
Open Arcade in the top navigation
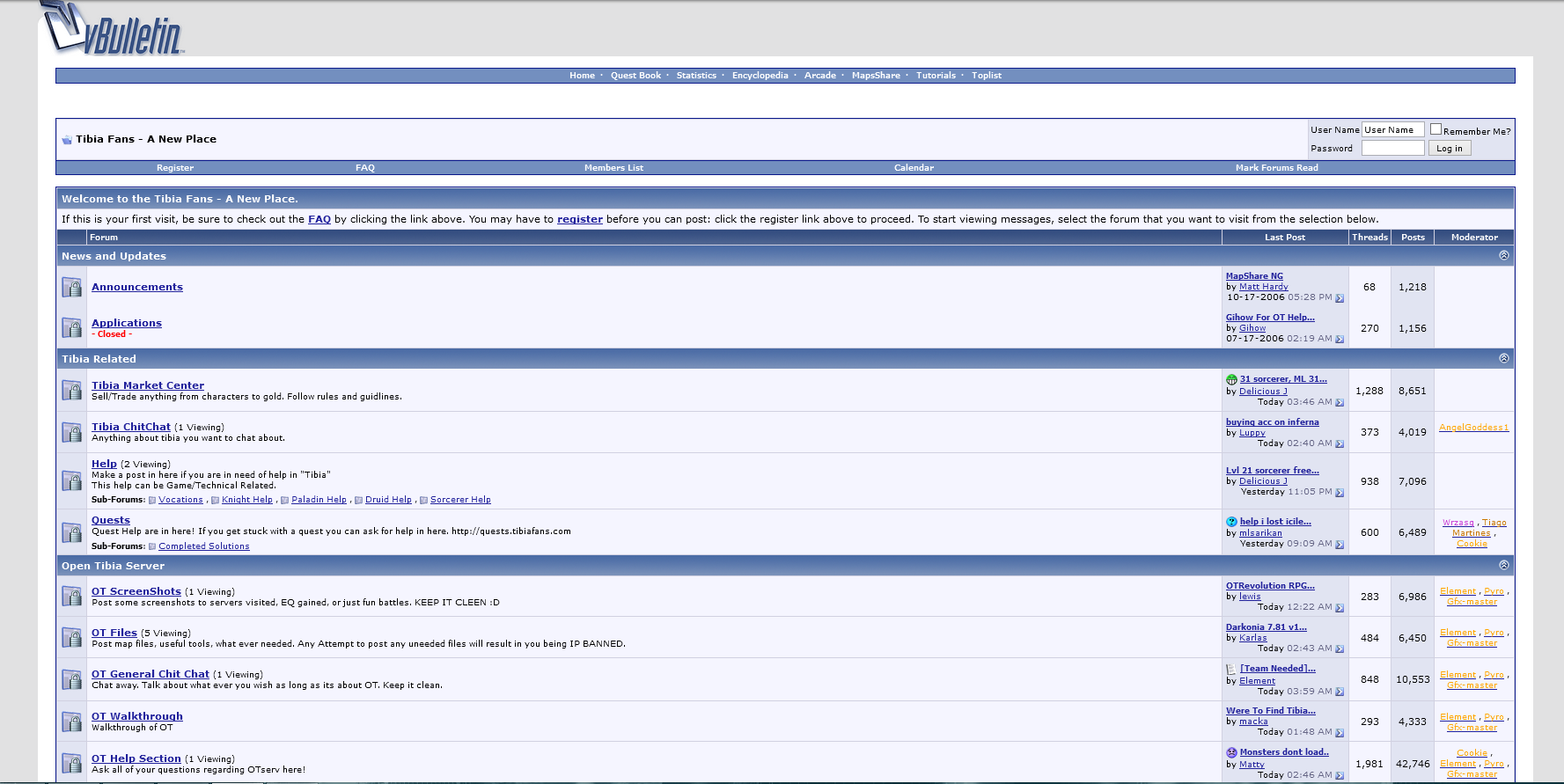coord(820,76)
